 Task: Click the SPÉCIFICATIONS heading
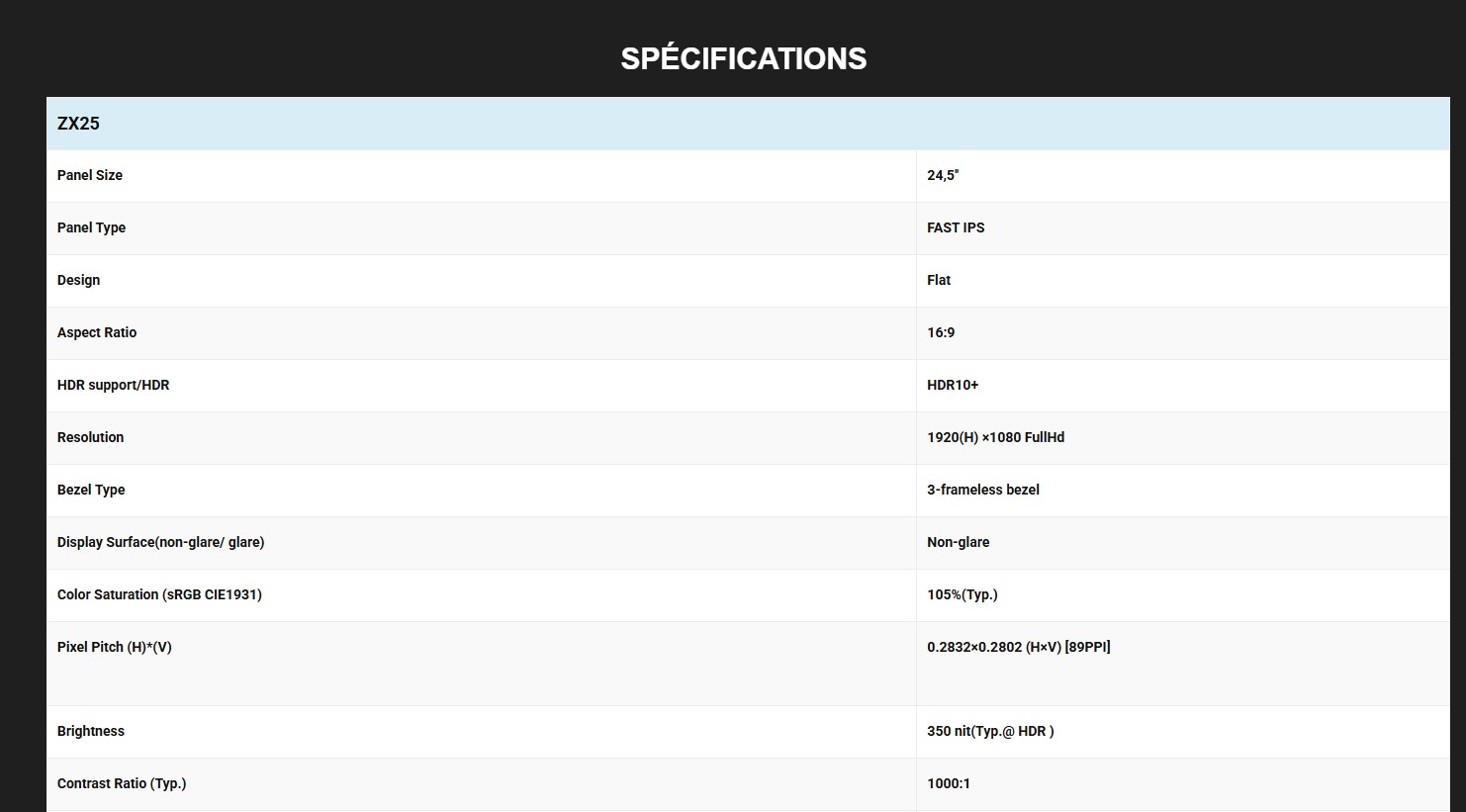[x=743, y=58]
